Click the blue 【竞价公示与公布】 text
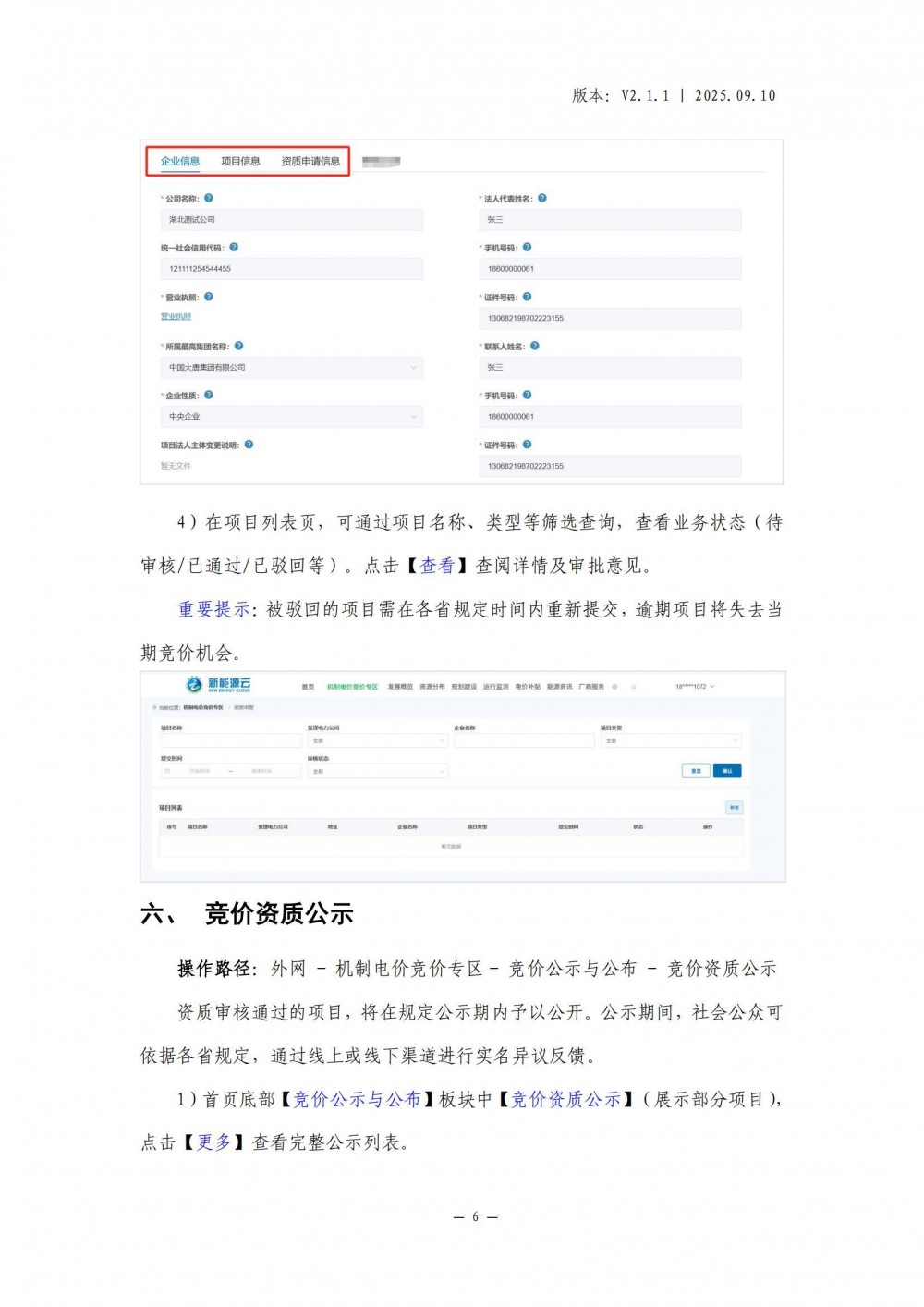The image size is (924, 1307). tap(358, 1099)
